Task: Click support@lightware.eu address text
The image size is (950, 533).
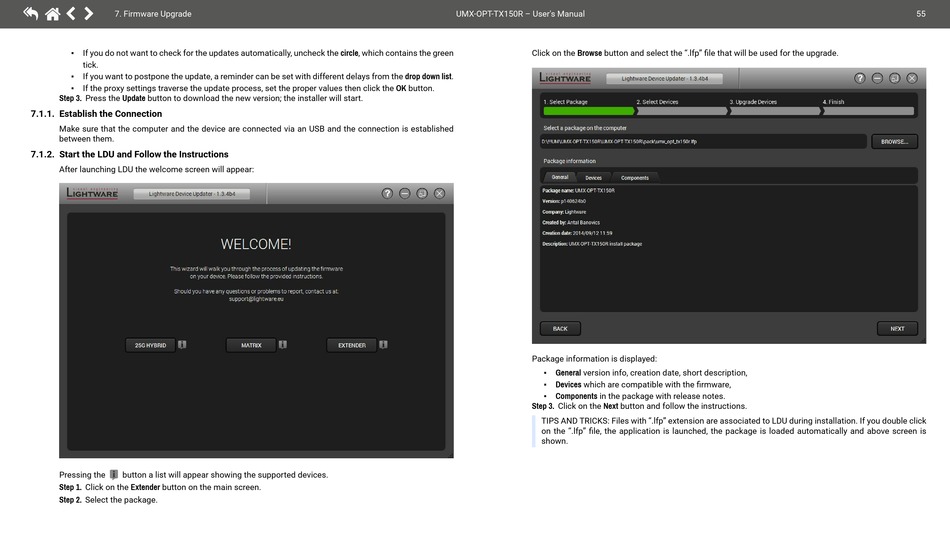Action: point(256,299)
